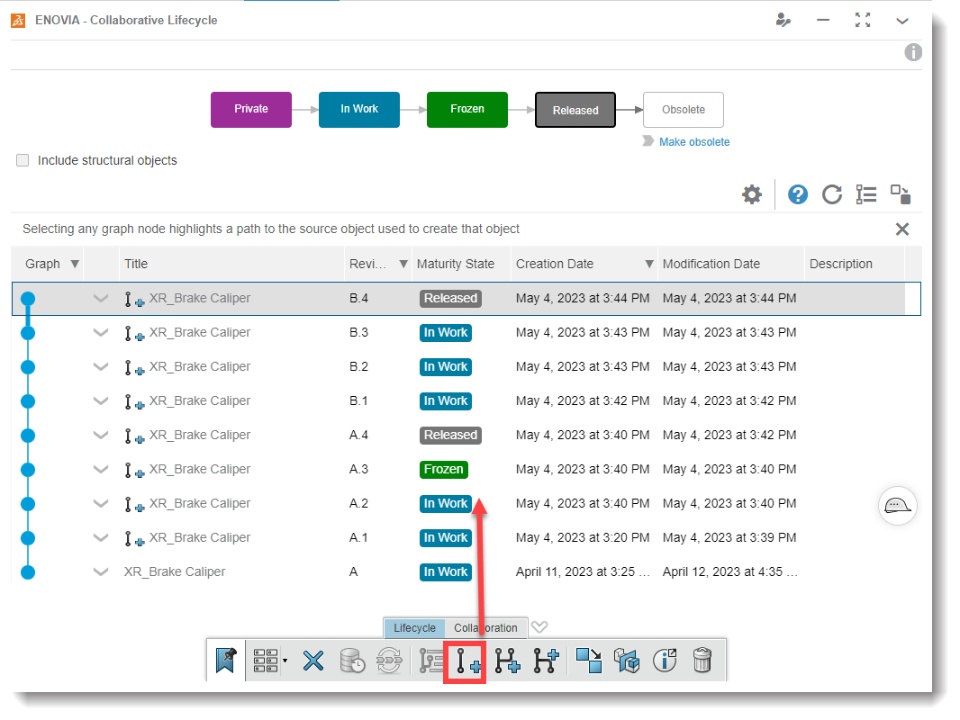
Task: Click the Description column header
Action: [841, 264]
